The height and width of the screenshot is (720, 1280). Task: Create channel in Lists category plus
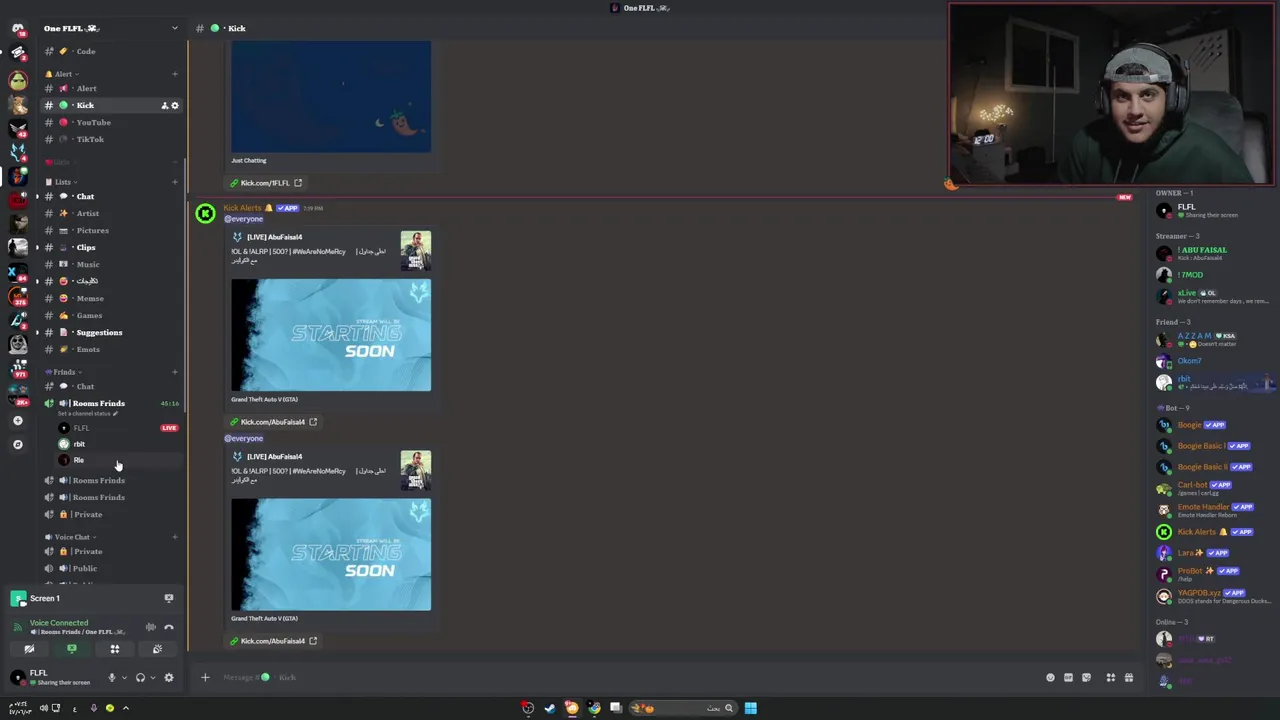pos(175,182)
